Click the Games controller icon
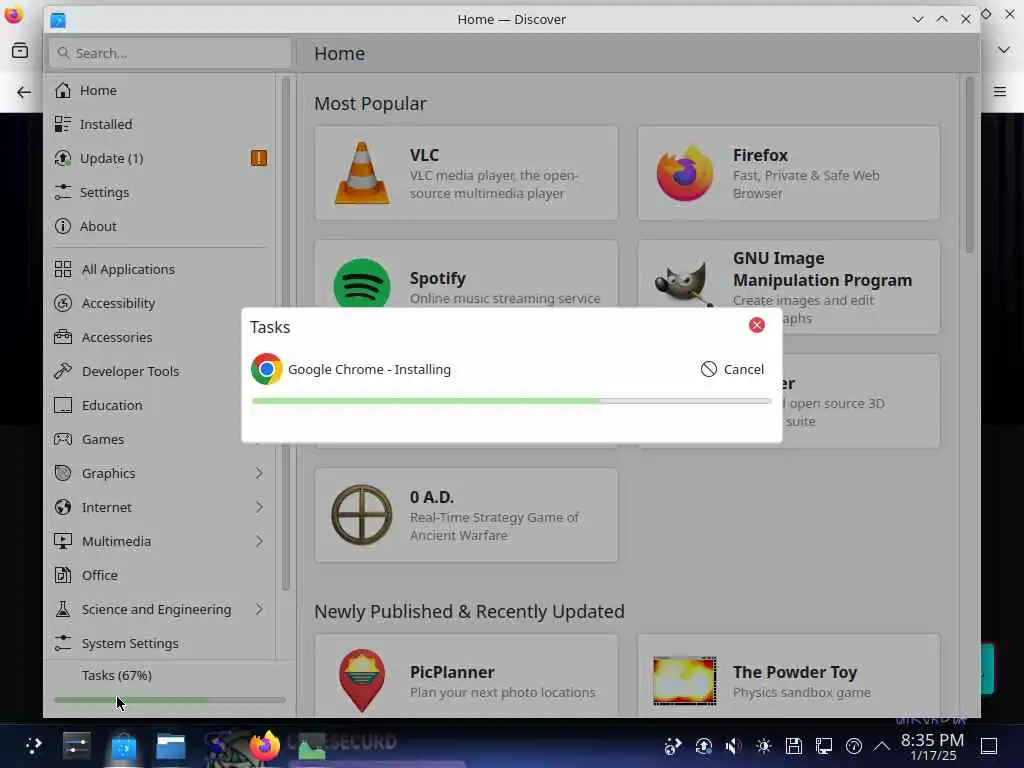This screenshot has width=1024, height=768. 63,439
